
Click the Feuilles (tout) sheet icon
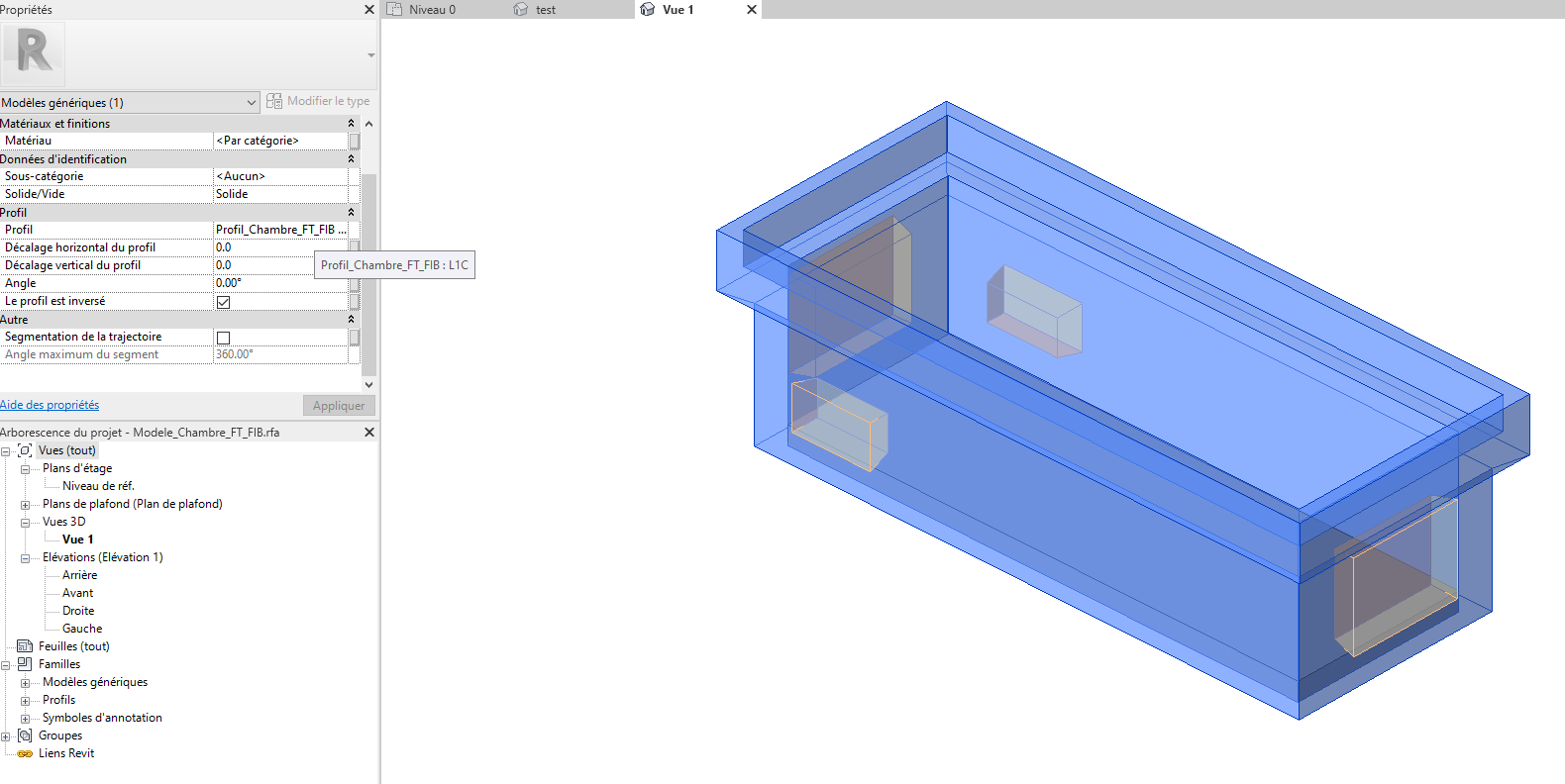click(x=25, y=646)
